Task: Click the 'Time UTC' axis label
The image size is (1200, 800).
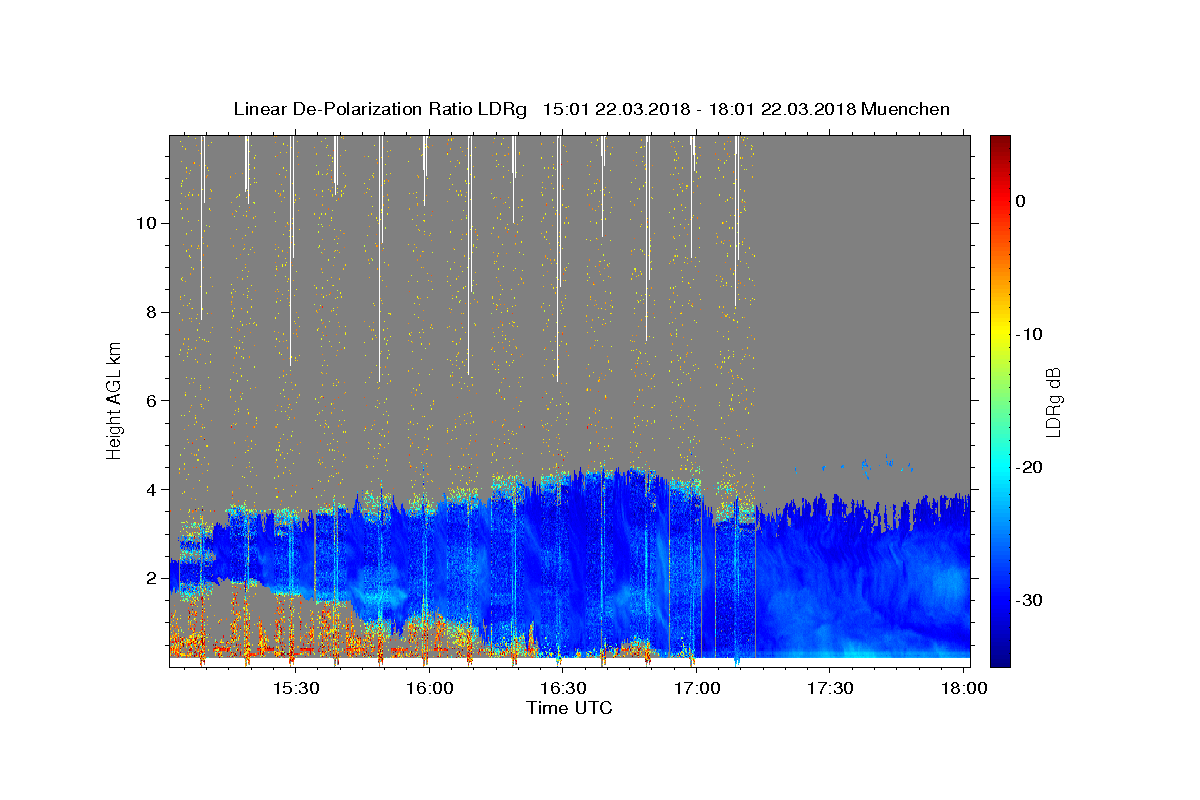Action: pos(569,708)
